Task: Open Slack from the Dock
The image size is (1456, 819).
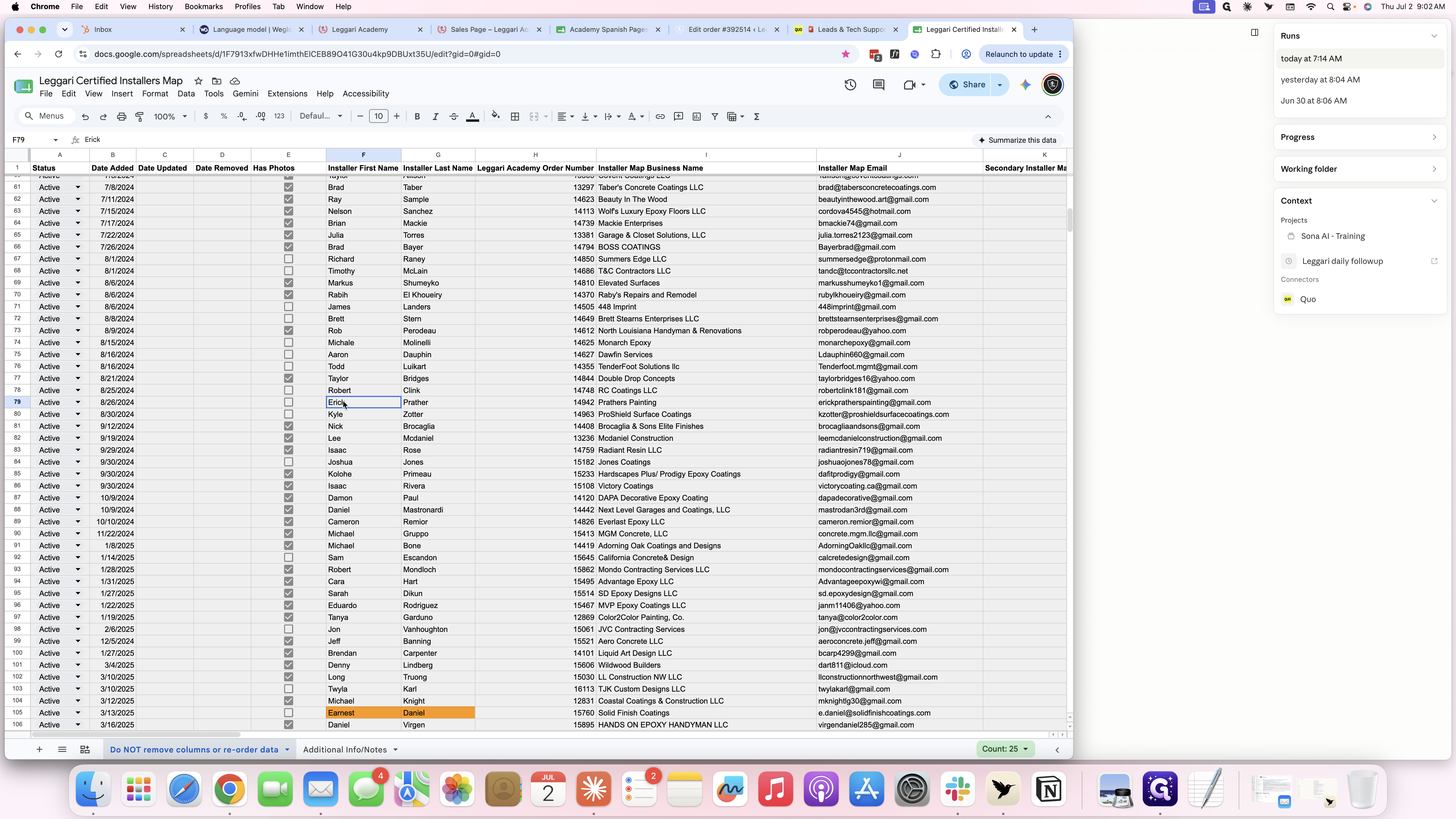Action: [957, 789]
